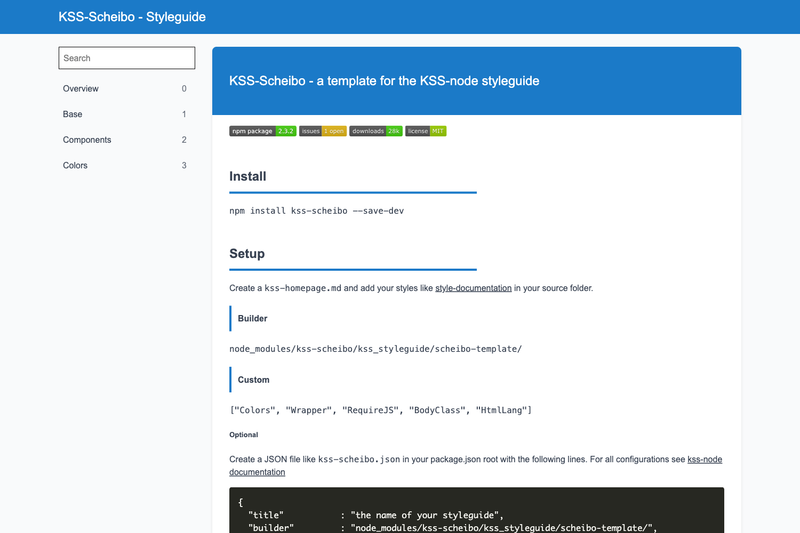800x533 pixels.
Task: Click the "builder" line in JSON code block
Action: tap(453, 527)
